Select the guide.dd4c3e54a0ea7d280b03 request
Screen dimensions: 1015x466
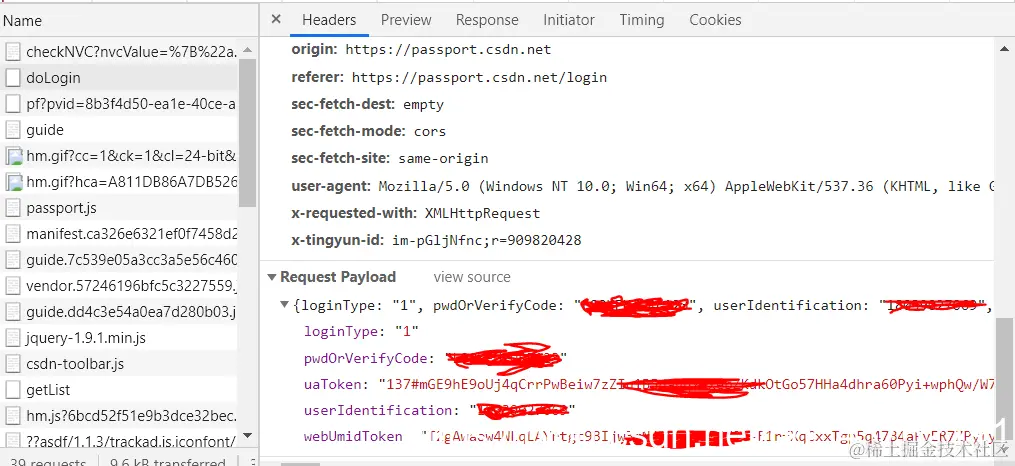[x=120, y=312]
